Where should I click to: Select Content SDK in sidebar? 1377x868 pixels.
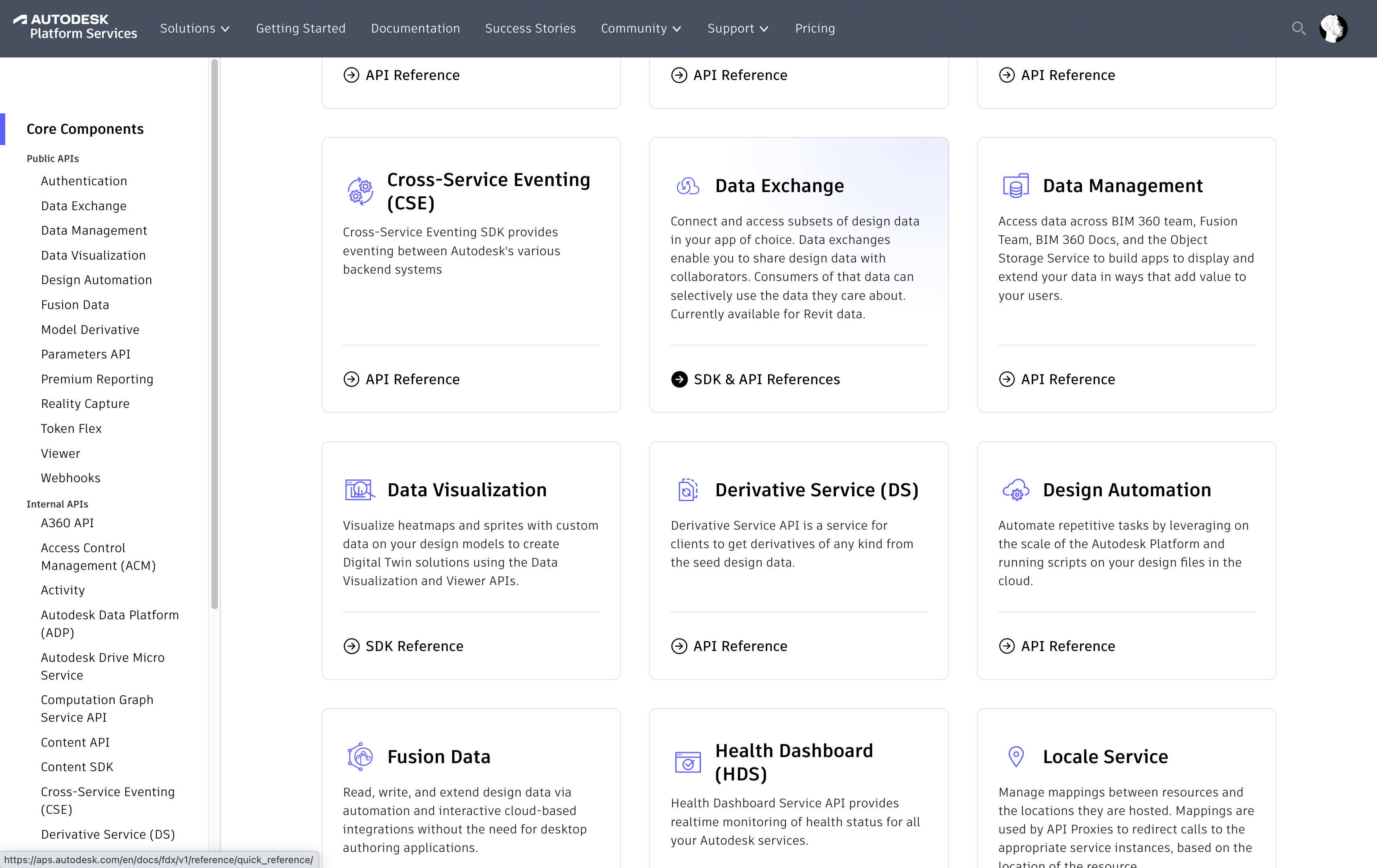point(77,768)
